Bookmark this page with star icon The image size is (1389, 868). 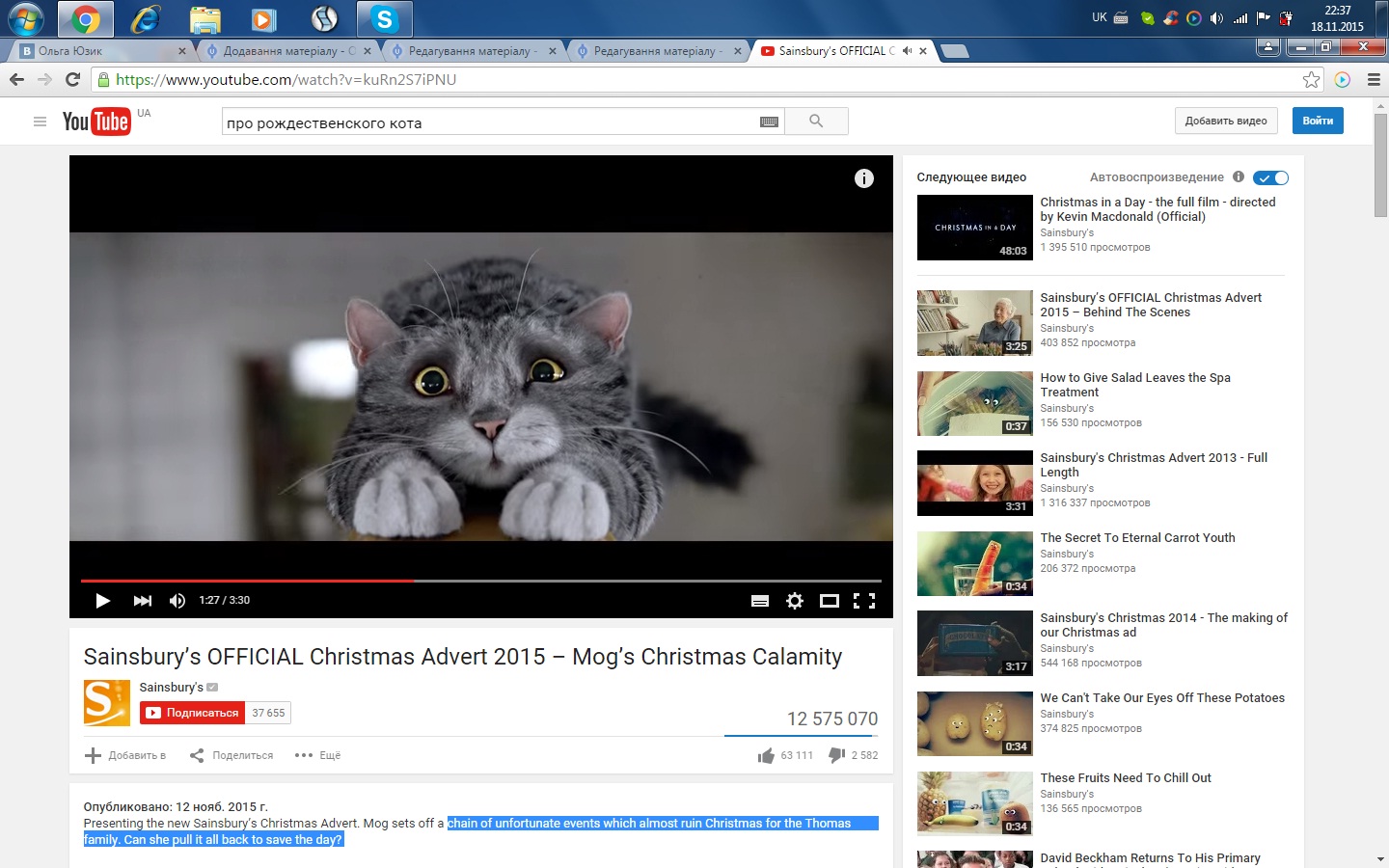click(1311, 79)
